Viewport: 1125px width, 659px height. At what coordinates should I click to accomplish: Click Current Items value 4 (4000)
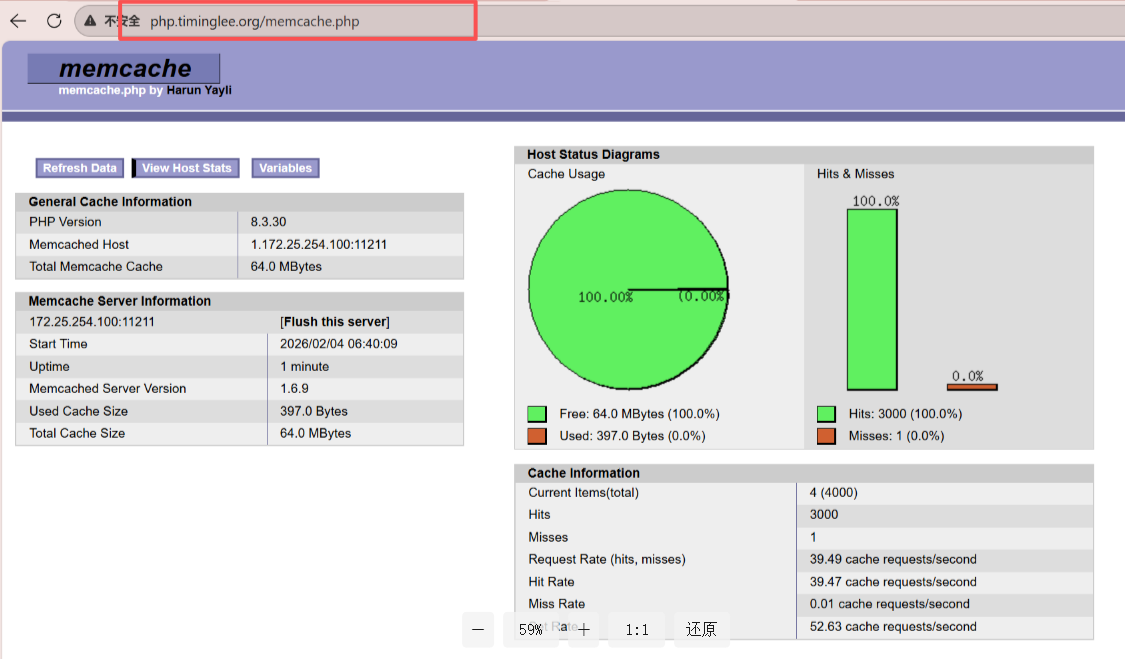pos(834,492)
